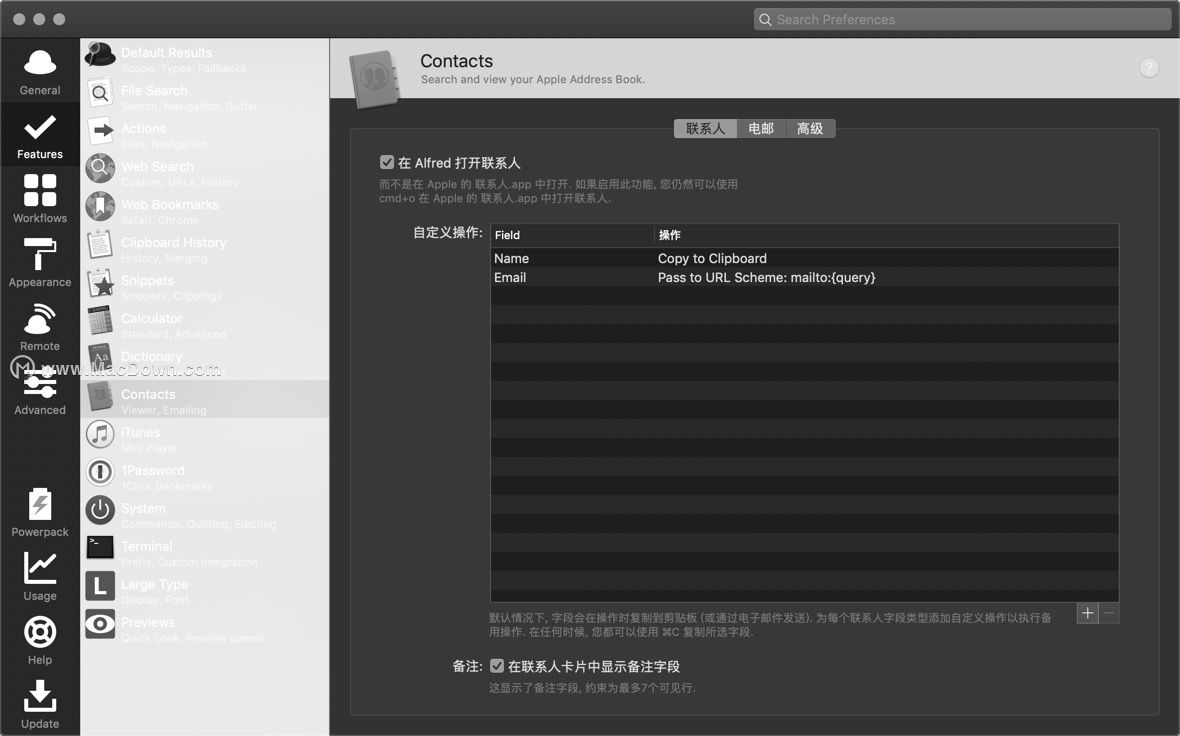
Task: Open the Terminal feature settings
Action: (x=205, y=551)
